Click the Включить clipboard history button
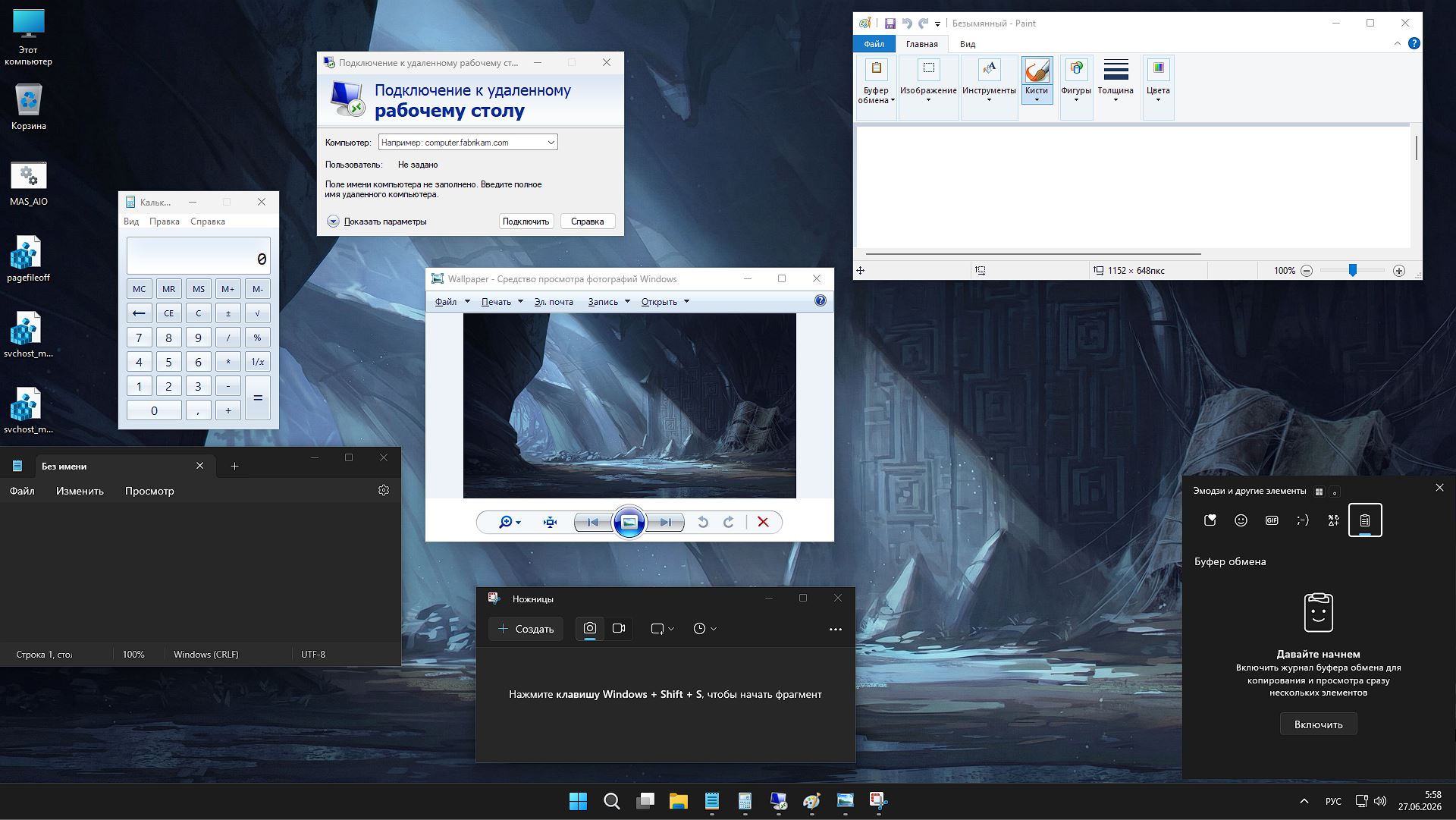This screenshot has width=1456, height=820. [1319, 724]
